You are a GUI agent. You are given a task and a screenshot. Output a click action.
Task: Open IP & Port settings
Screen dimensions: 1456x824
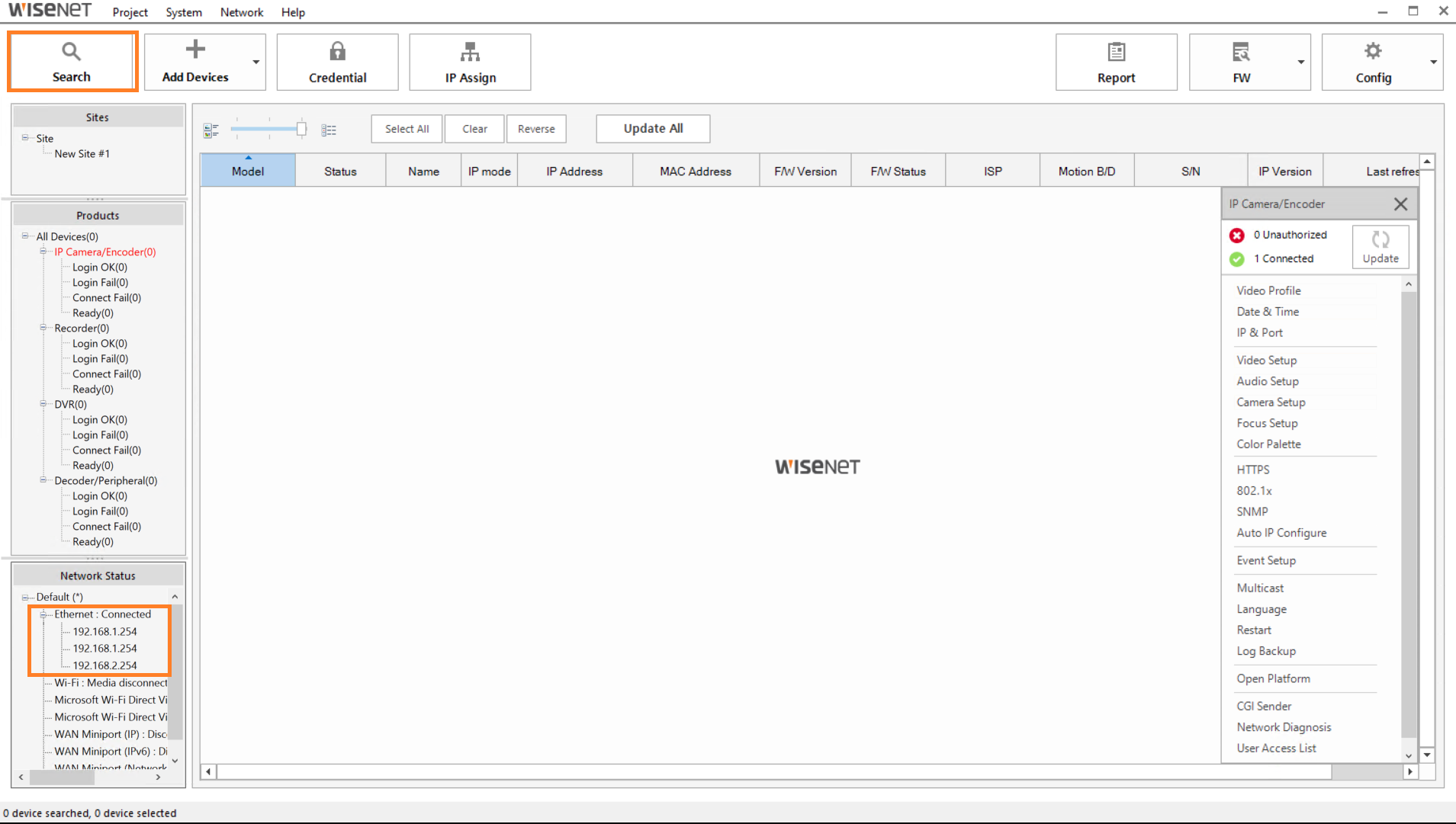1260,333
